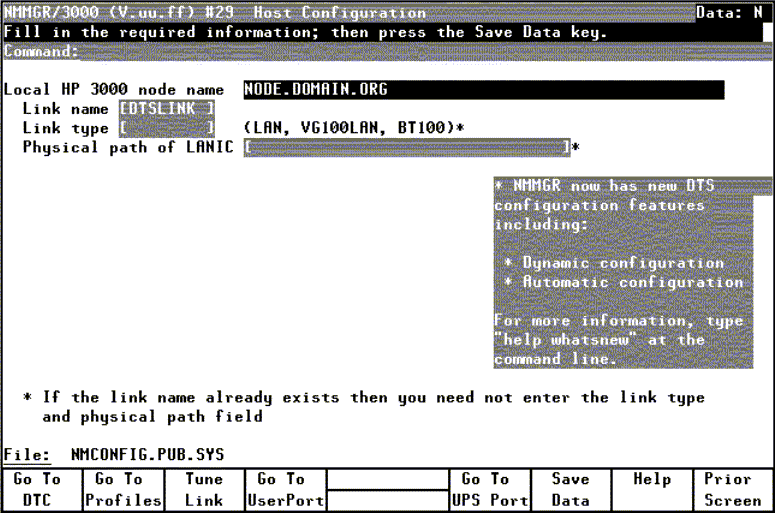Click Go To UserPort function key
The image size is (775, 513).
click(285, 490)
